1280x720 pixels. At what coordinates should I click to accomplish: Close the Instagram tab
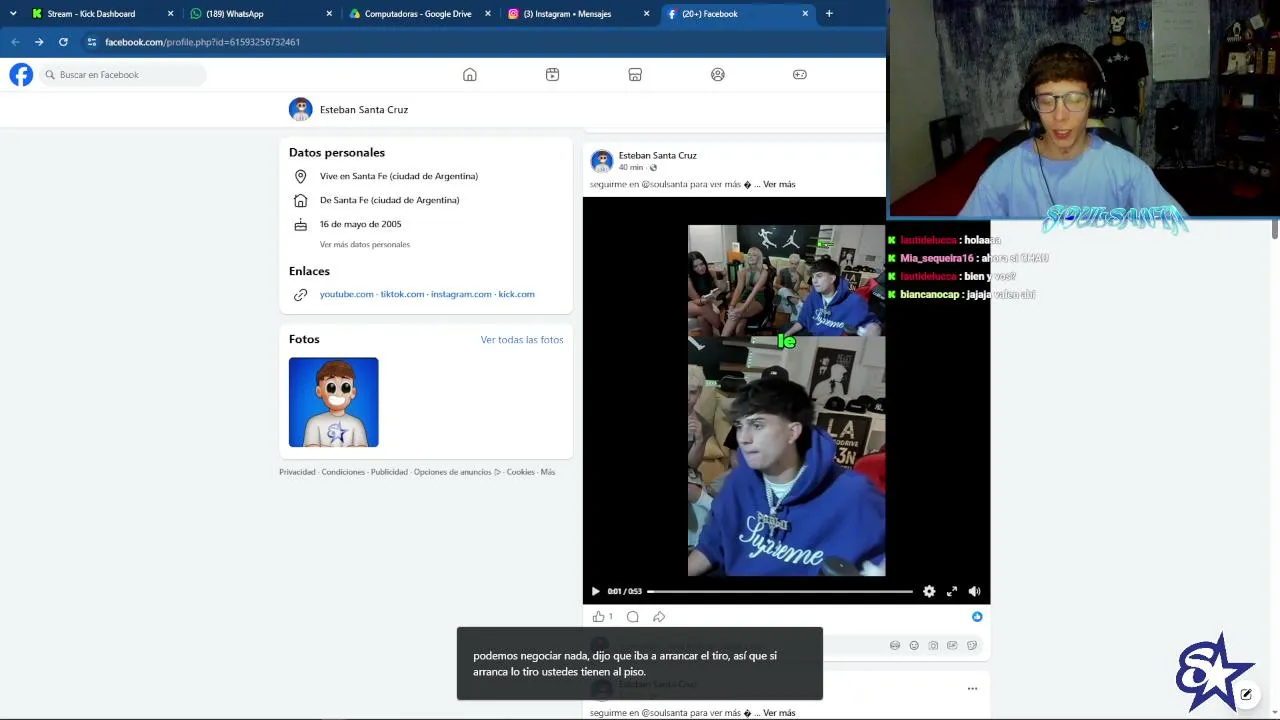(x=646, y=14)
